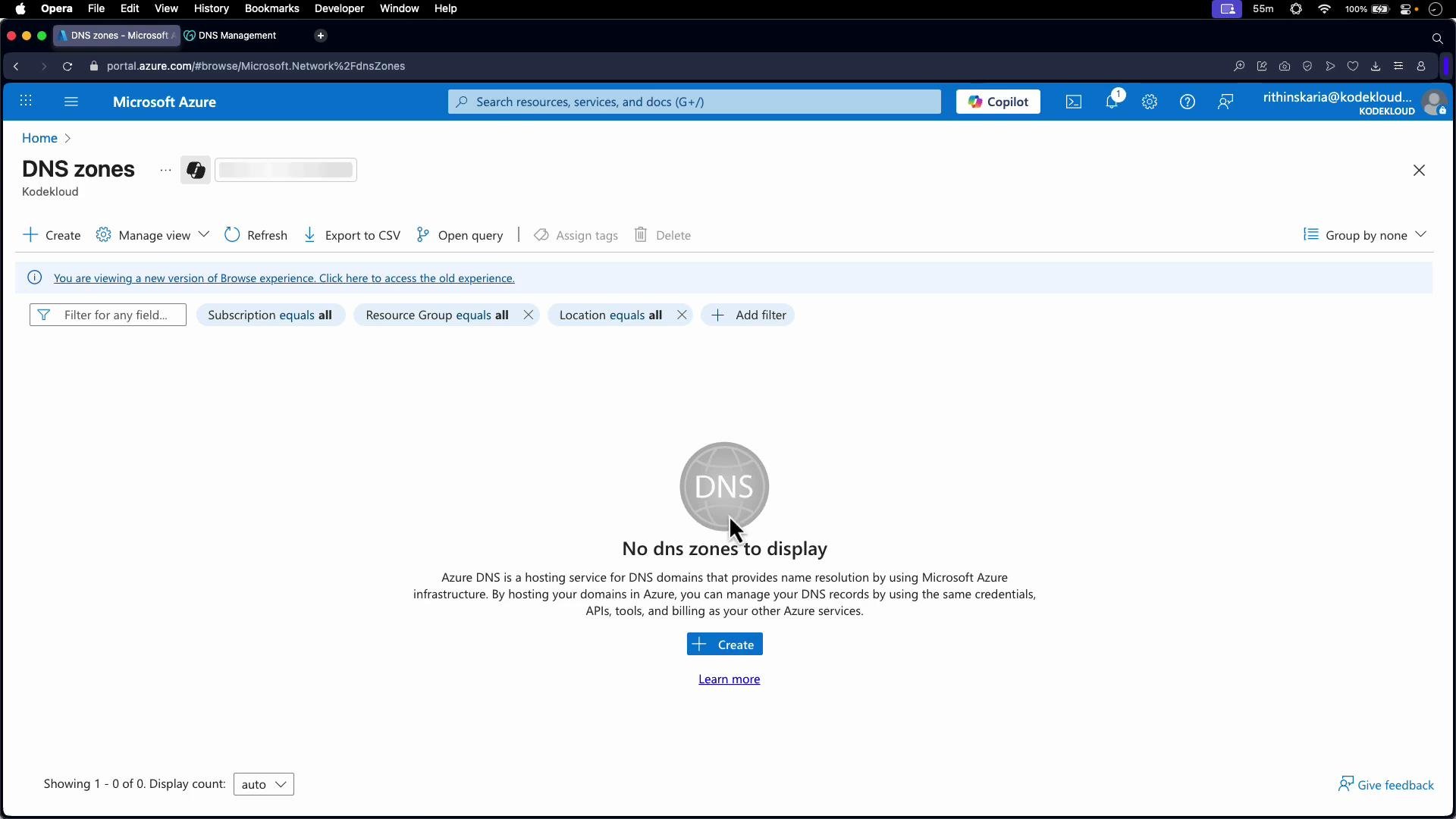Screen dimensions: 1456x819
Task: Switch to the DNS Management tab
Action: pyautogui.click(x=237, y=36)
